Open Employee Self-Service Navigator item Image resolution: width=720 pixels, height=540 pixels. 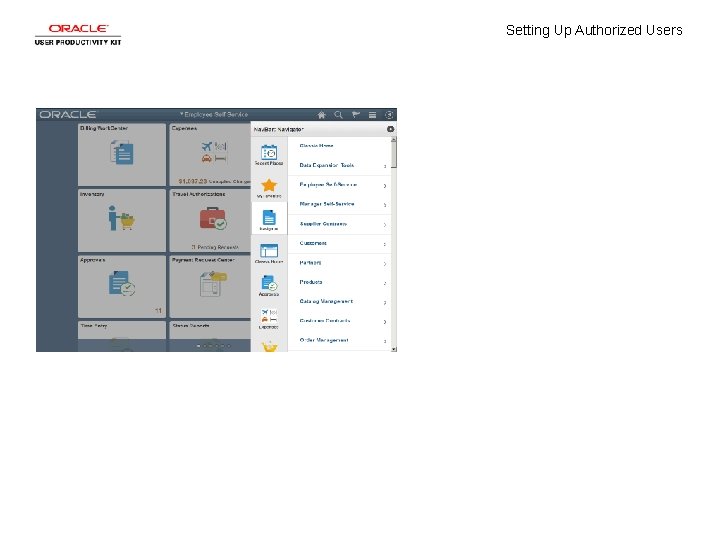pos(339,185)
